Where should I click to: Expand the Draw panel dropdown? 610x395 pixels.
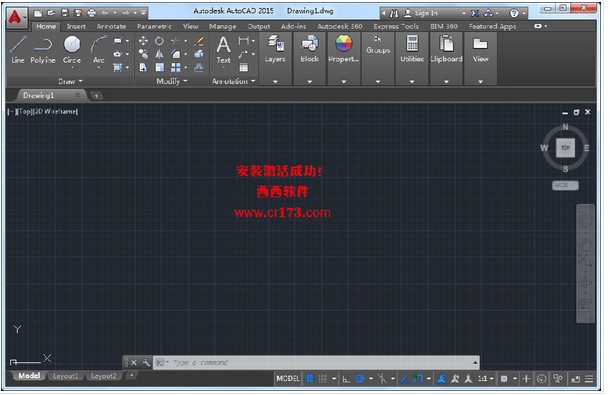[x=70, y=81]
